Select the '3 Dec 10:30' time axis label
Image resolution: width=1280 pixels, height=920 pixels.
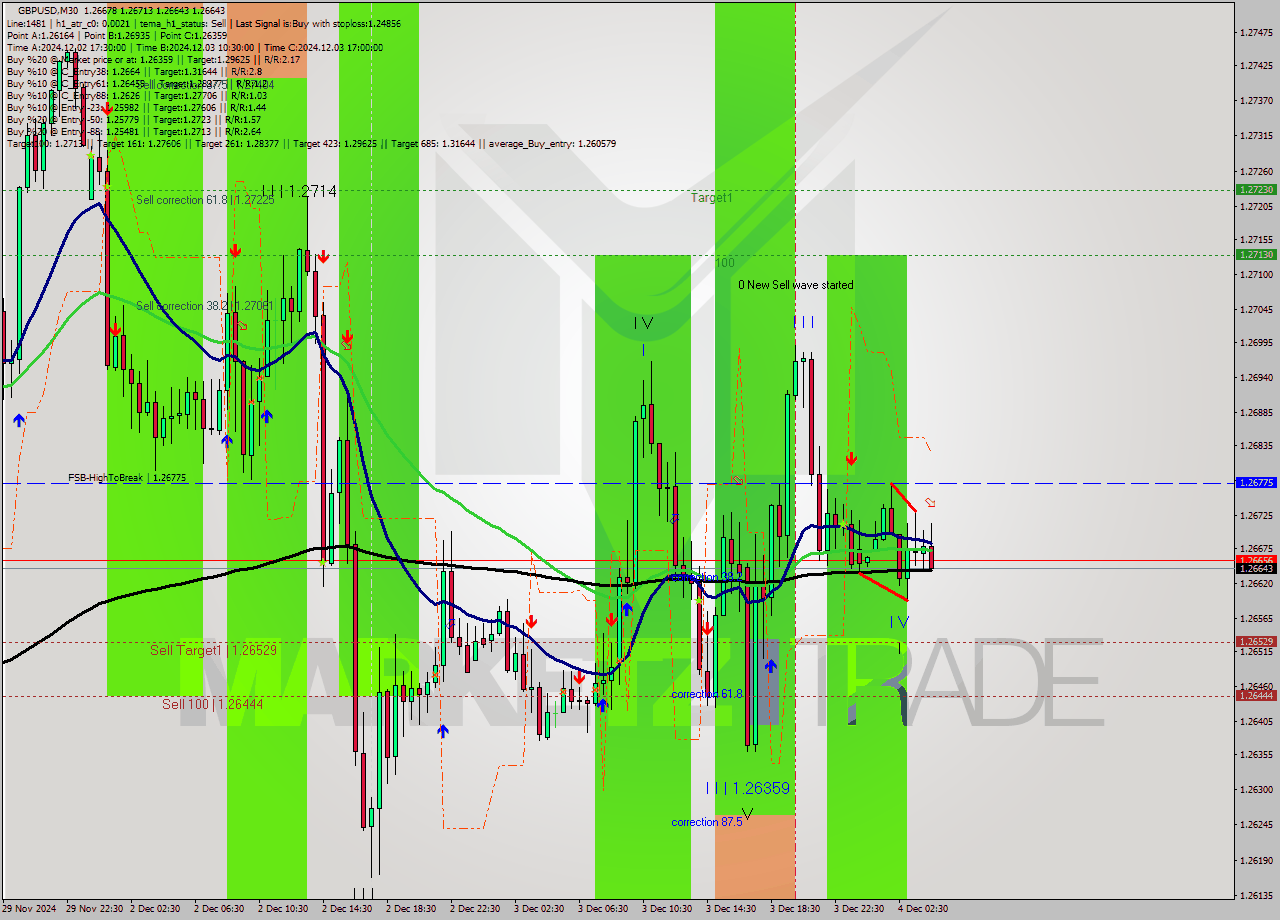coord(667,909)
